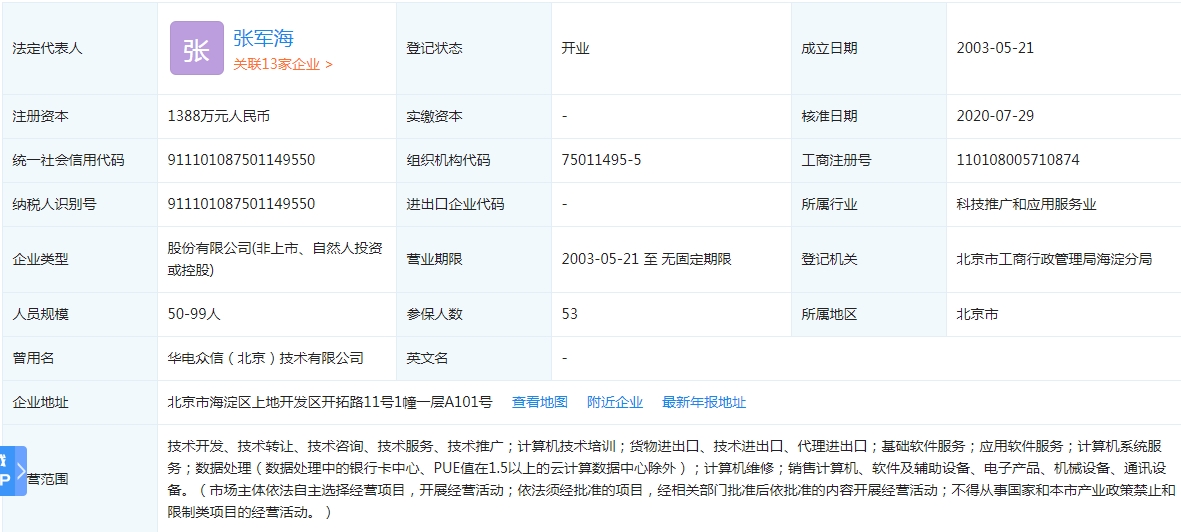Click the 查看地图 view map link
Viewport: 1181px width, 532px height.
539,402
